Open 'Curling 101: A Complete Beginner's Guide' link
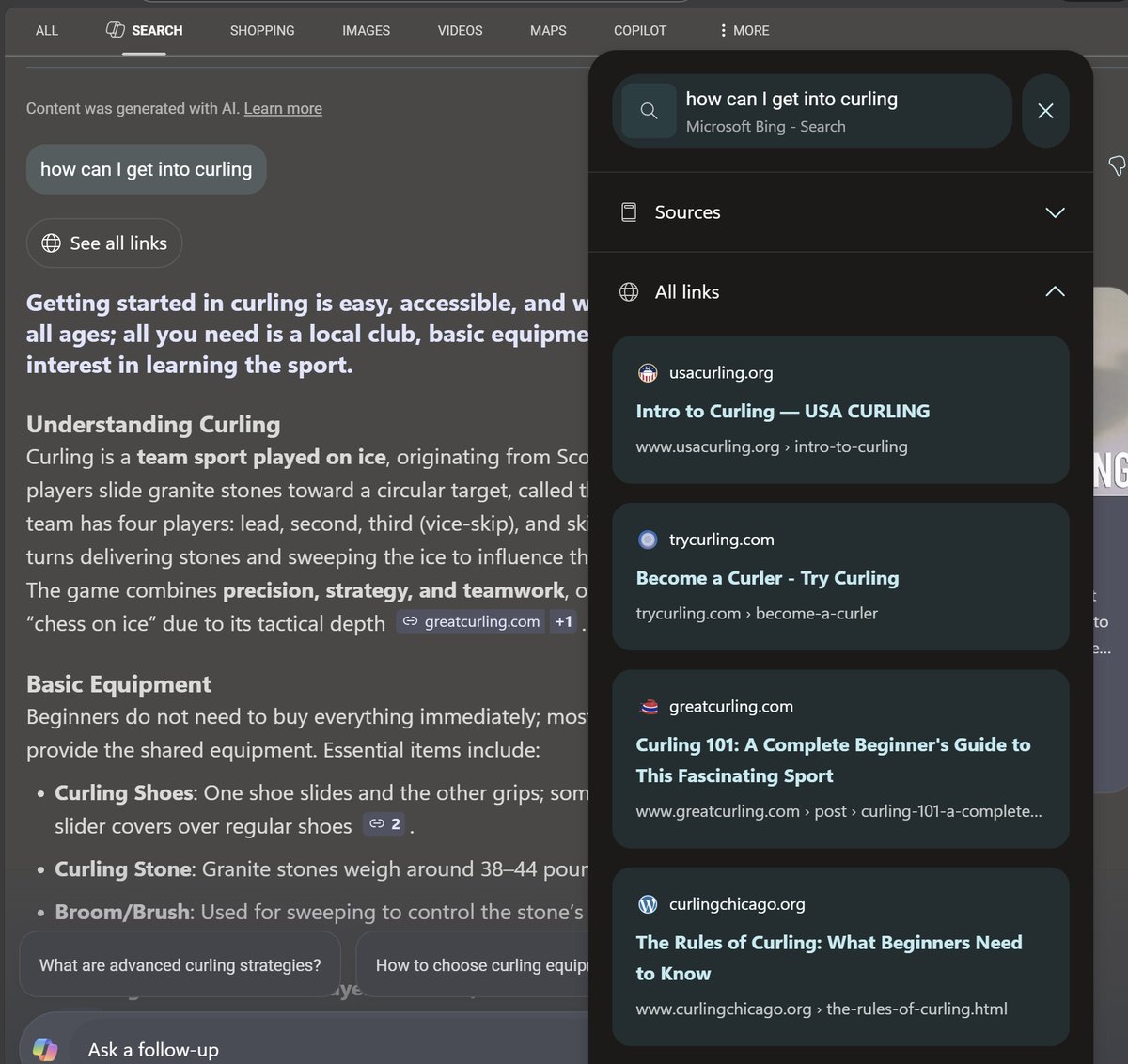Image resolution: width=1128 pixels, height=1064 pixels. 833,760
